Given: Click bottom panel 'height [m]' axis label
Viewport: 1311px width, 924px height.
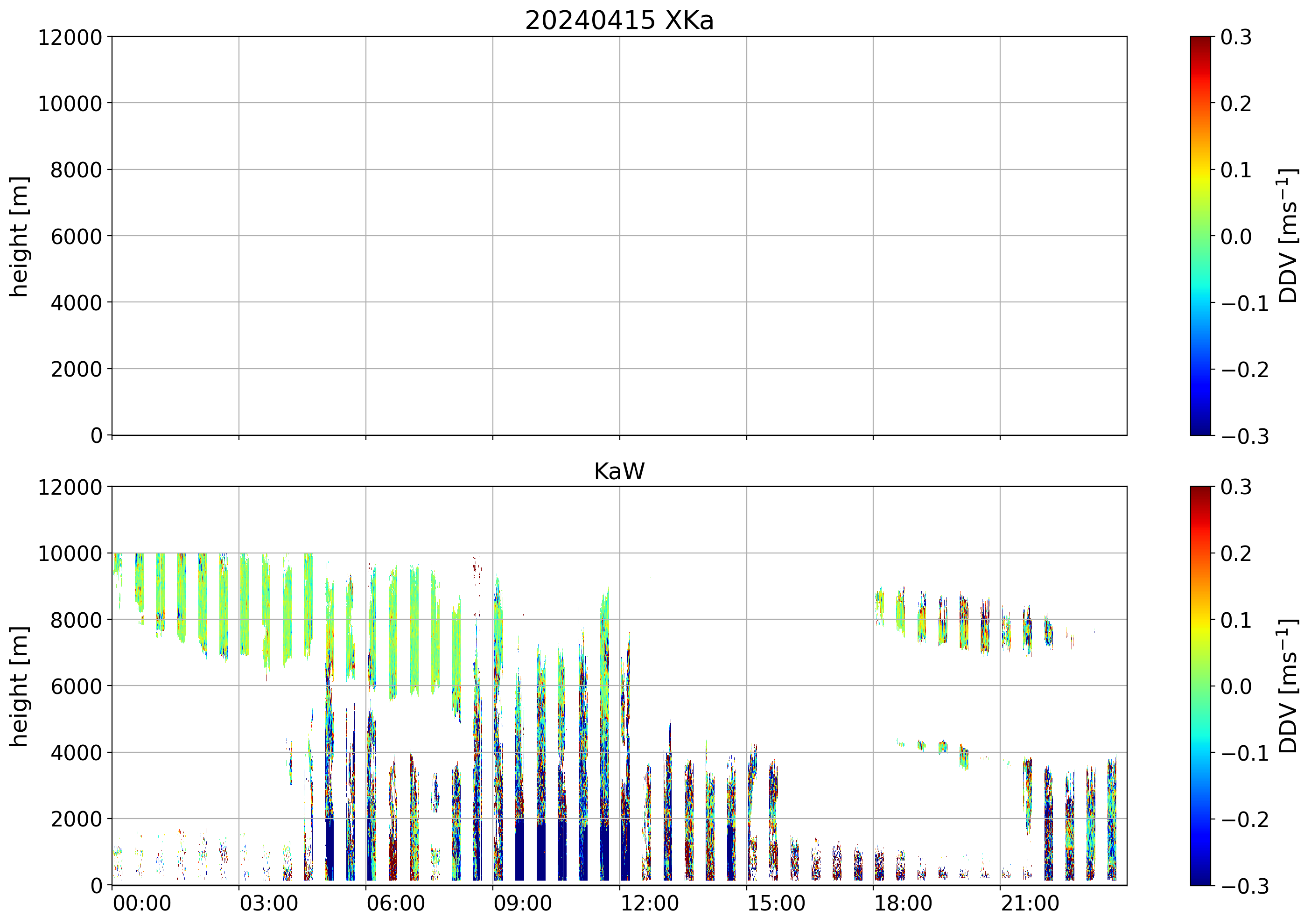Looking at the screenshot, I should coord(20,686).
